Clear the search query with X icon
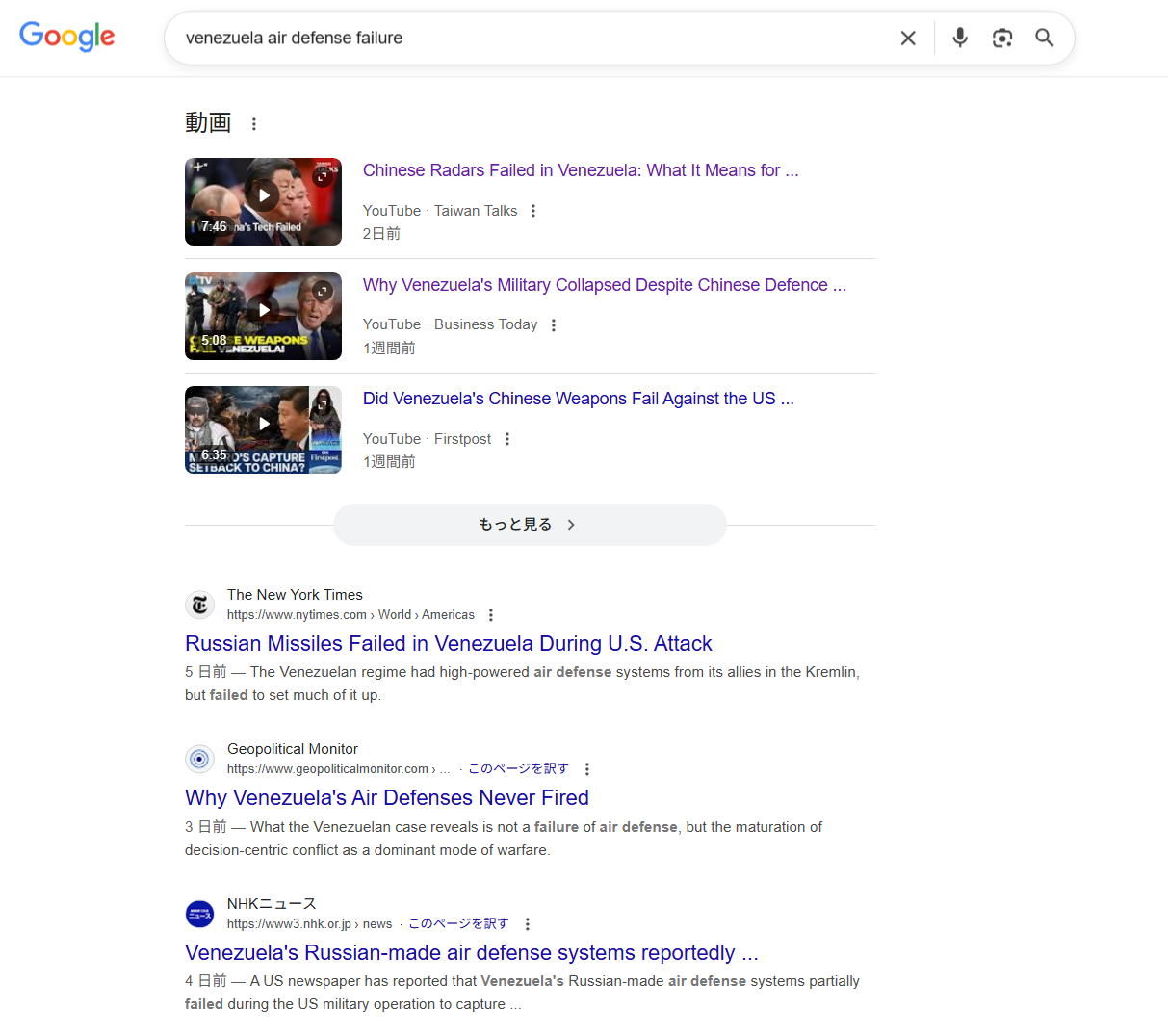1168x1036 pixels. point(908,38)
